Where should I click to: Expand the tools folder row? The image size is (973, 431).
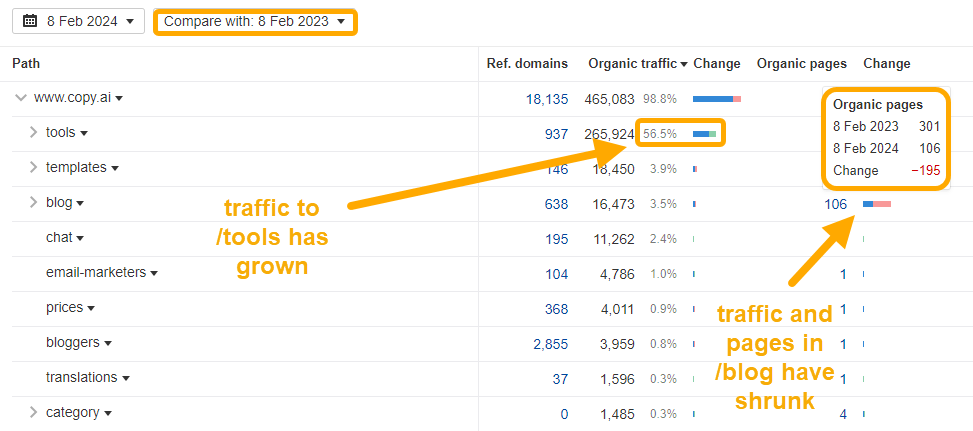pyautogui.click(x=33, y=133)
